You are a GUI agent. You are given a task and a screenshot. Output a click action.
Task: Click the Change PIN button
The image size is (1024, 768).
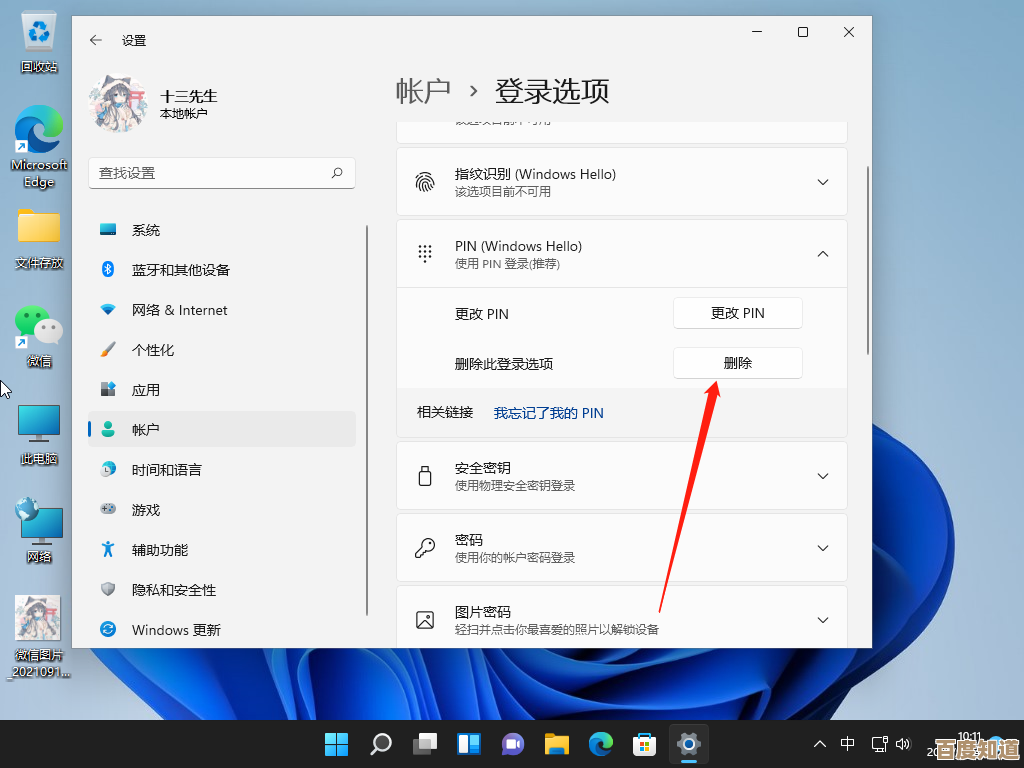tap(737, 313)
